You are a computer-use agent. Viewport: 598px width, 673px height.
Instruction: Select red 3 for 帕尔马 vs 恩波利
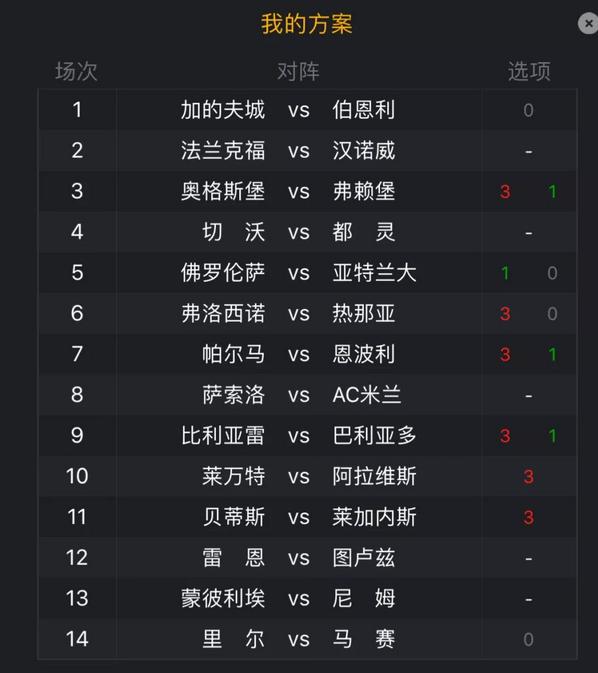505,355
